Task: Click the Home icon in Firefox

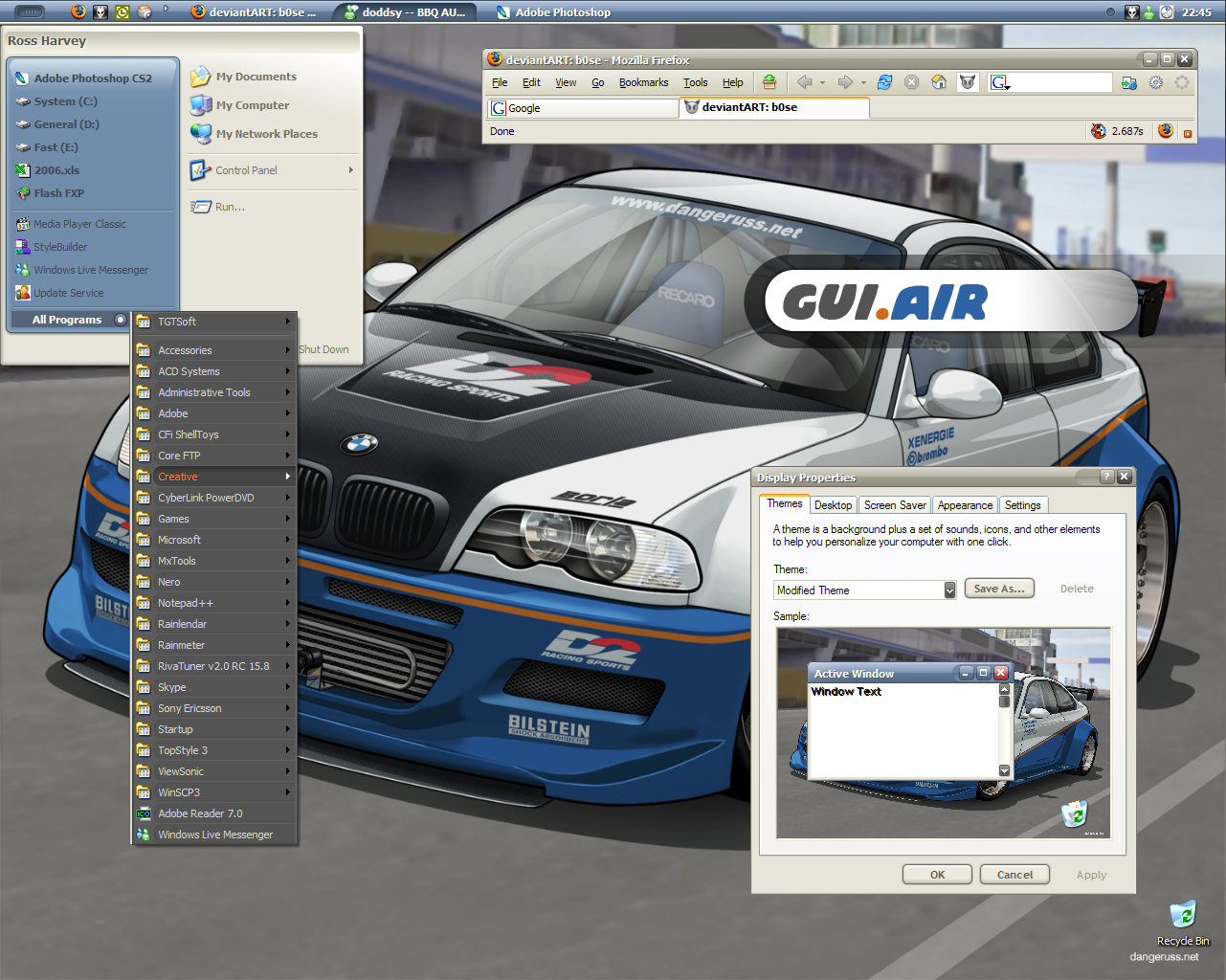Action: (x=939, y=82)
